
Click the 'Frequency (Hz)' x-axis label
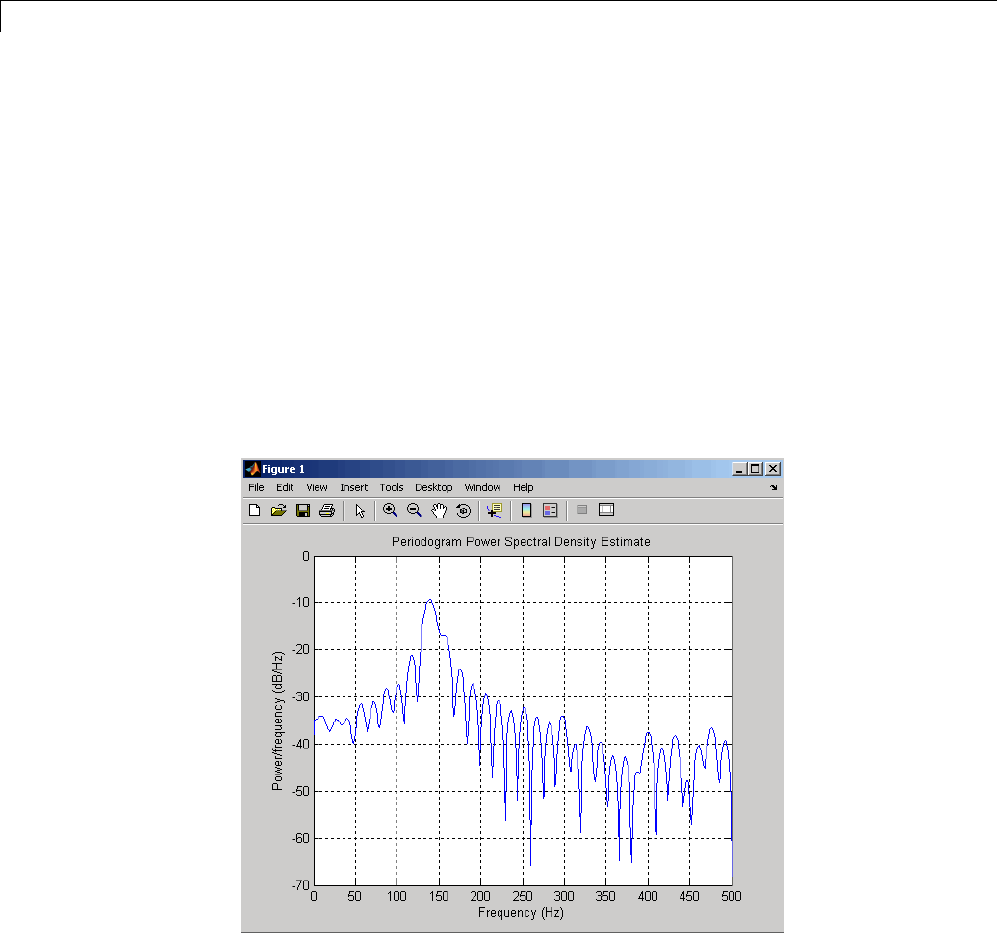(x=521, y=913)
